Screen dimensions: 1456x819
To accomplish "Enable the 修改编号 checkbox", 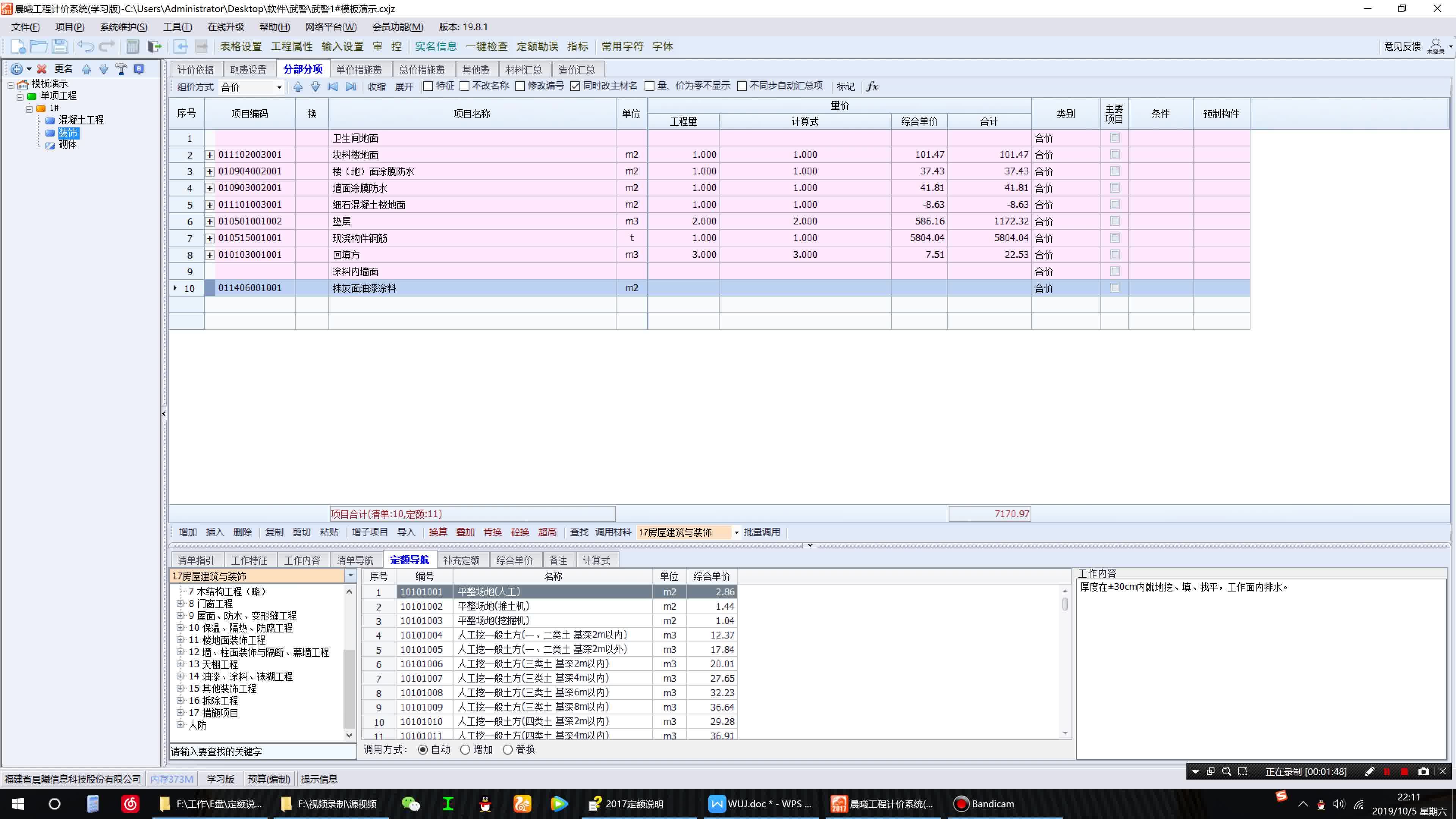I will (x=520, y=86).
